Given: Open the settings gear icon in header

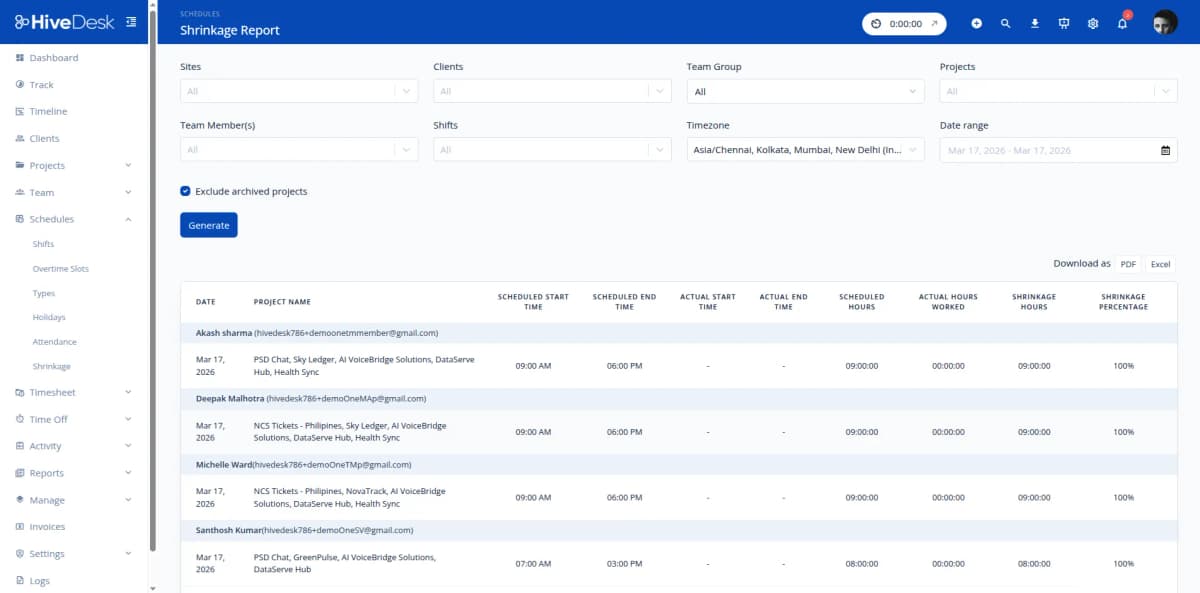Looking at the screenshot, I should pos(1093,23).
